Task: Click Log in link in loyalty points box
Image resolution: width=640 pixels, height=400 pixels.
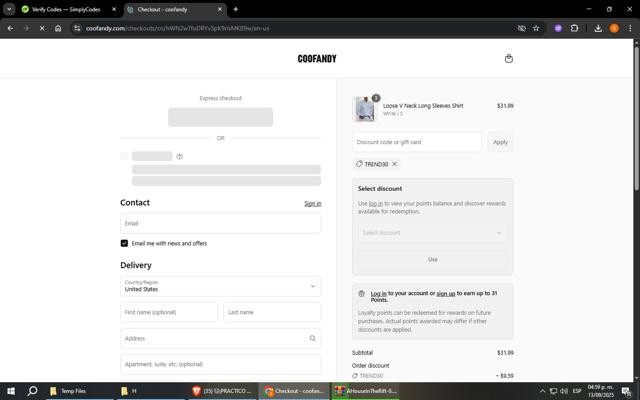Action: (x=378, y=293)
